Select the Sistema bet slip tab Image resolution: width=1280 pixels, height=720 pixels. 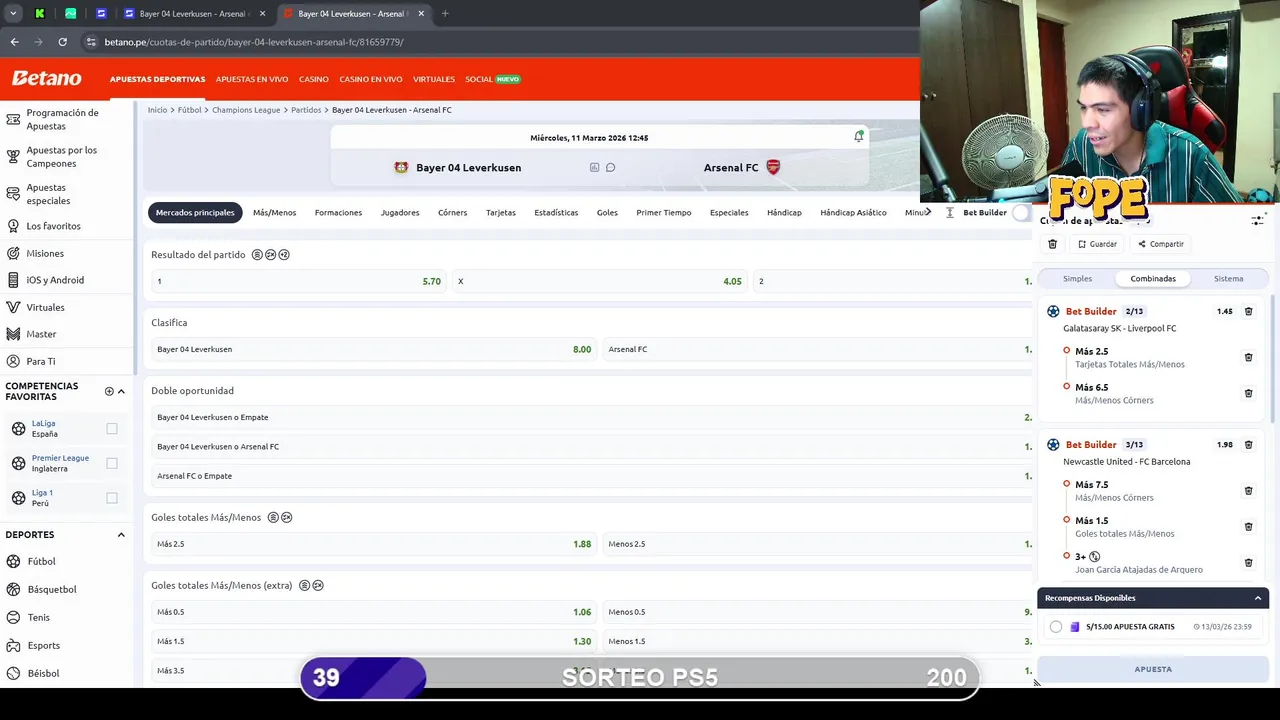pyautogui.click(x=1228, y=279)
